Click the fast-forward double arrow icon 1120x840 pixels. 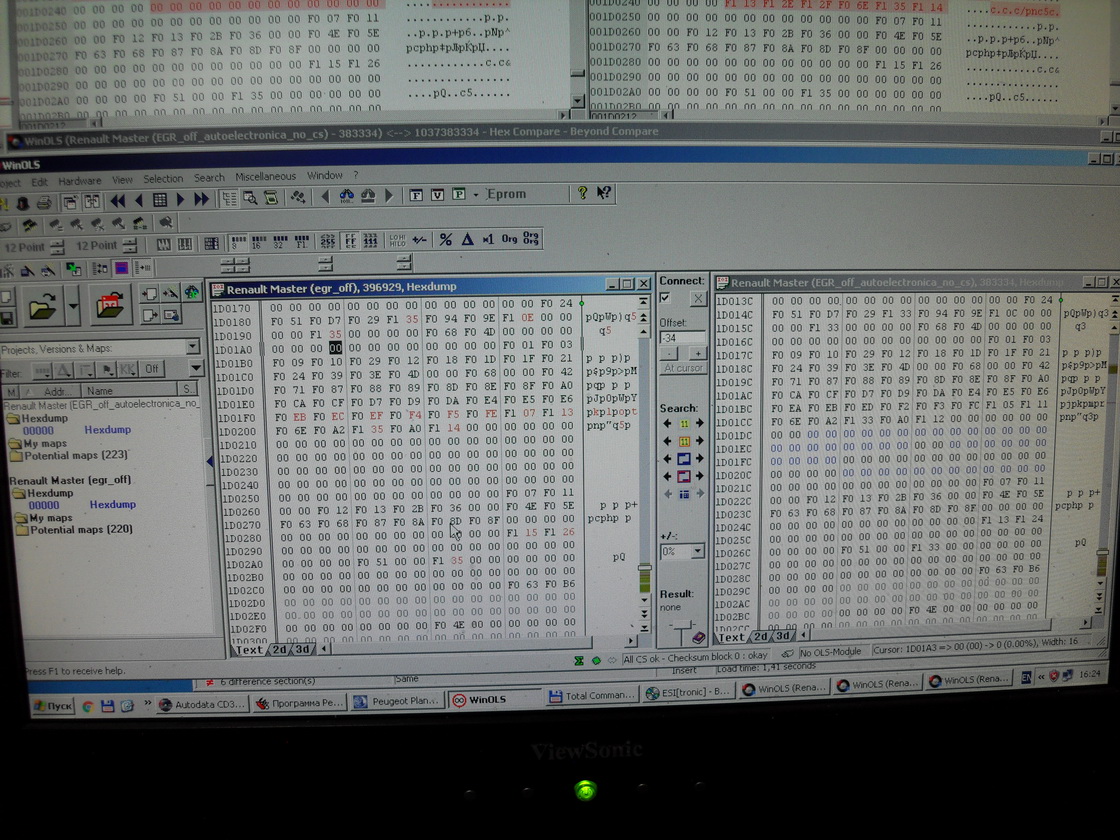coord(201,199)
